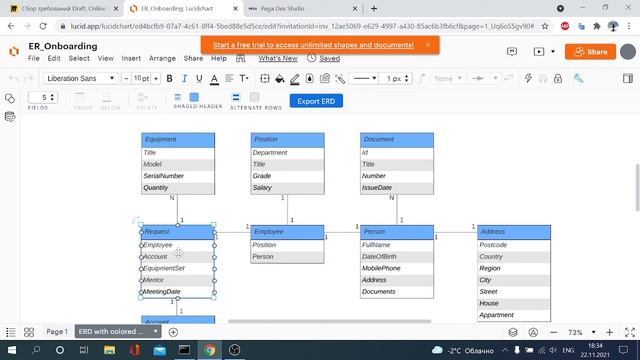The image size is (640, 360).
Task: Disable alternate rows with grey icon
Action: click(254, 97)
